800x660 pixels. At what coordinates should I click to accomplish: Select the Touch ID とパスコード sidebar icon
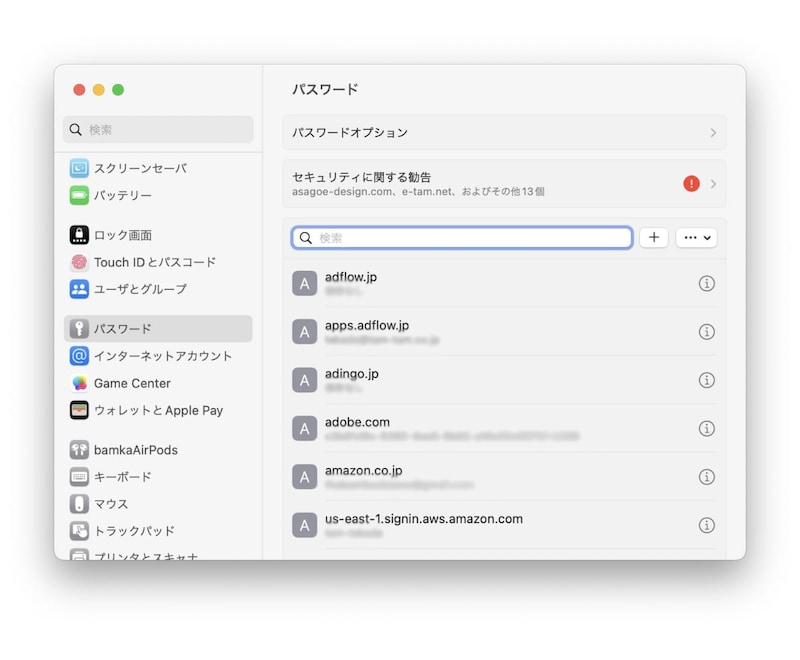[x=81, y=262]
